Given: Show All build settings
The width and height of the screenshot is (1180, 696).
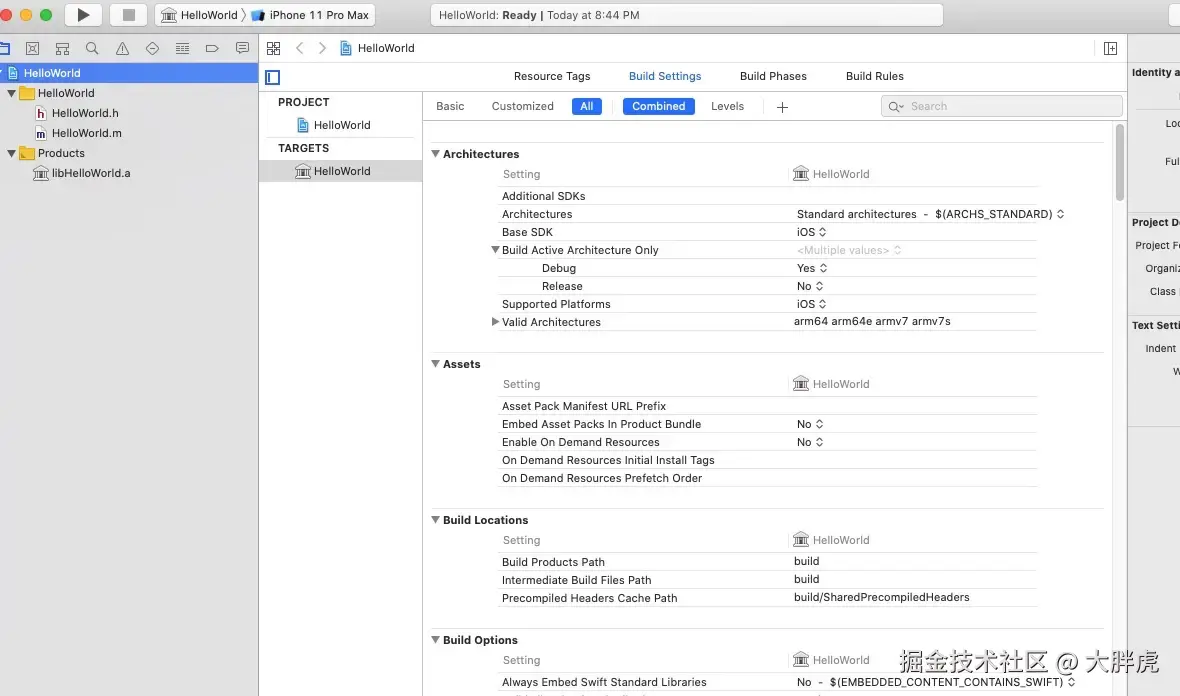Looking at the screenshot, I should pyautogui.click(x=586, y=106).
